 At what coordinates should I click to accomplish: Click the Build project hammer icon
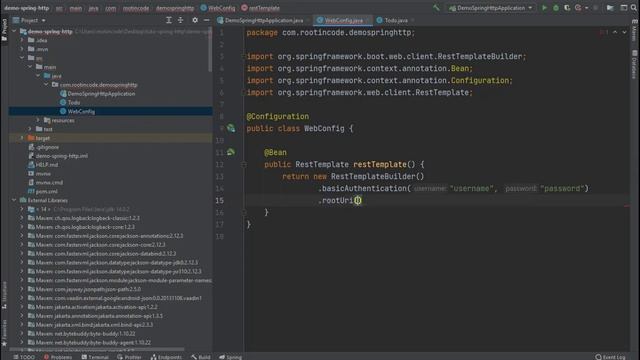(436, 8)
